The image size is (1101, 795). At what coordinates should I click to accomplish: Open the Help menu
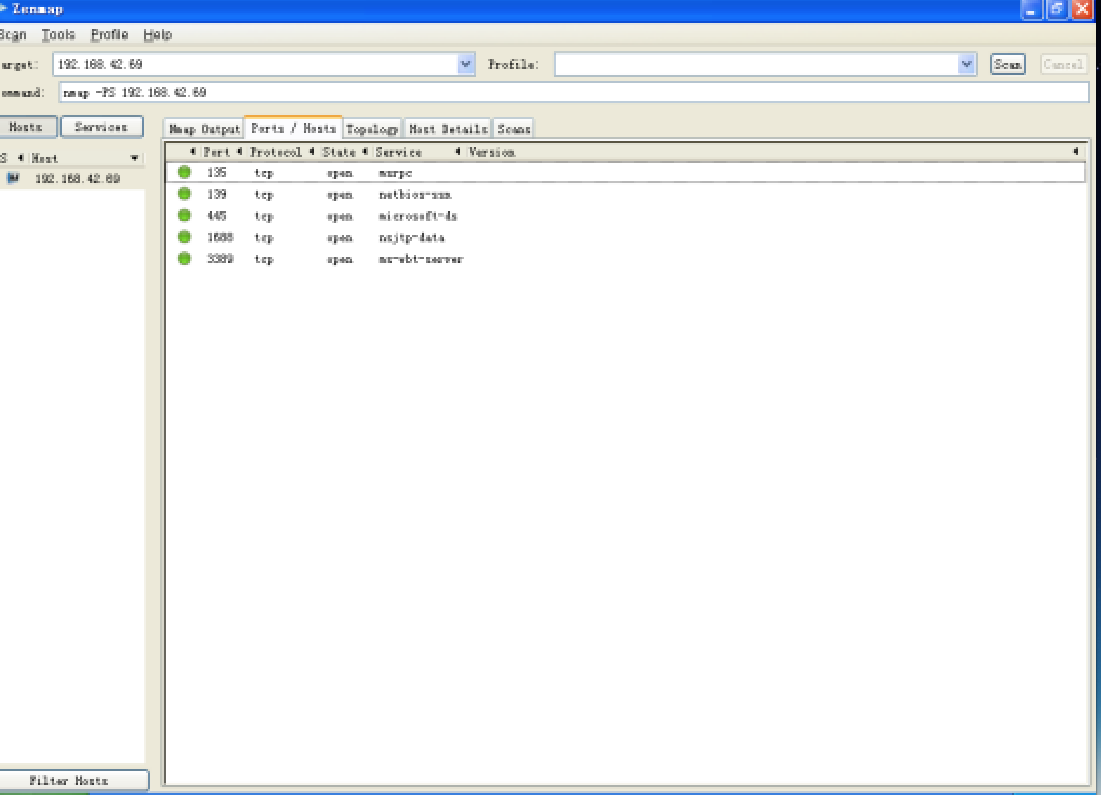pos(157,34)
